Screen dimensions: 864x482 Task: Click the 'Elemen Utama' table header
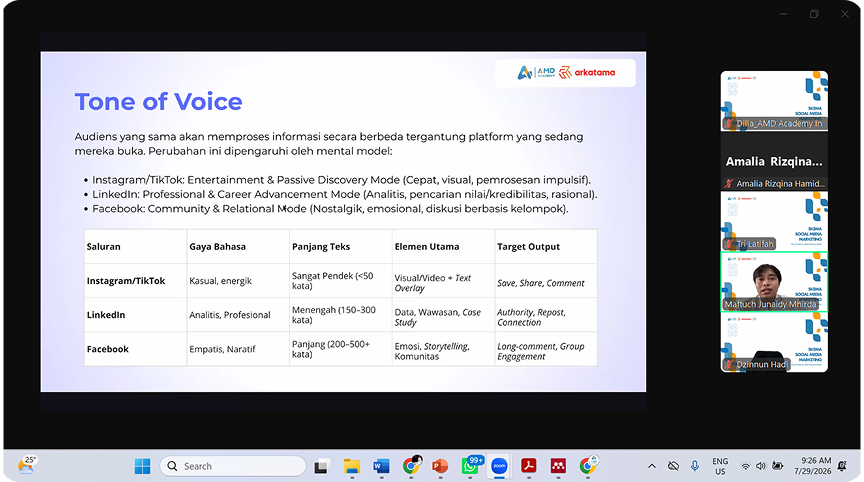[426, 247]
